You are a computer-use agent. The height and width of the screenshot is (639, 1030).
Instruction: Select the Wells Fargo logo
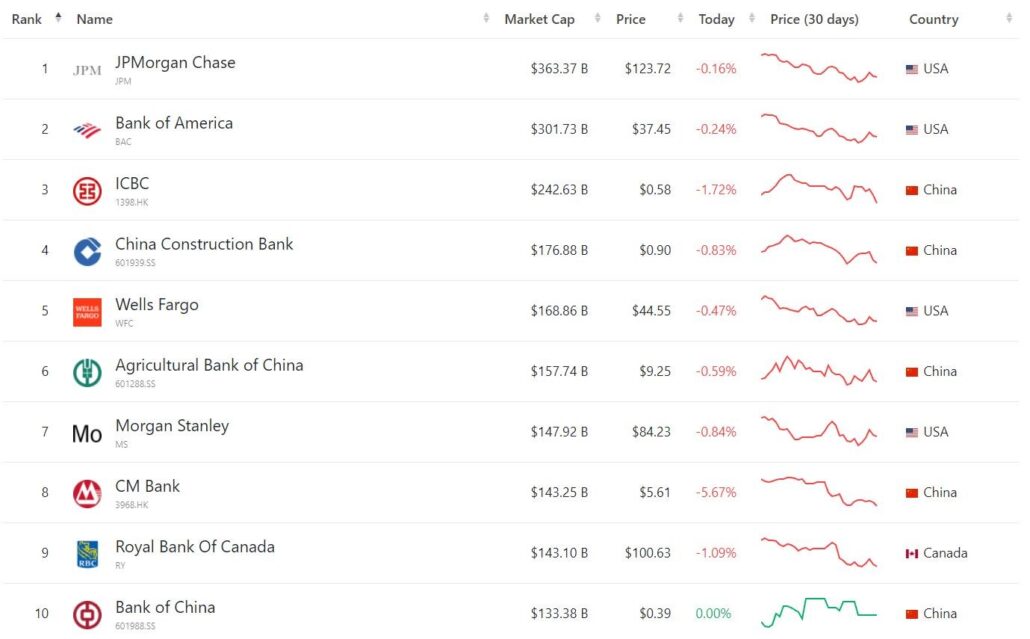86,310
